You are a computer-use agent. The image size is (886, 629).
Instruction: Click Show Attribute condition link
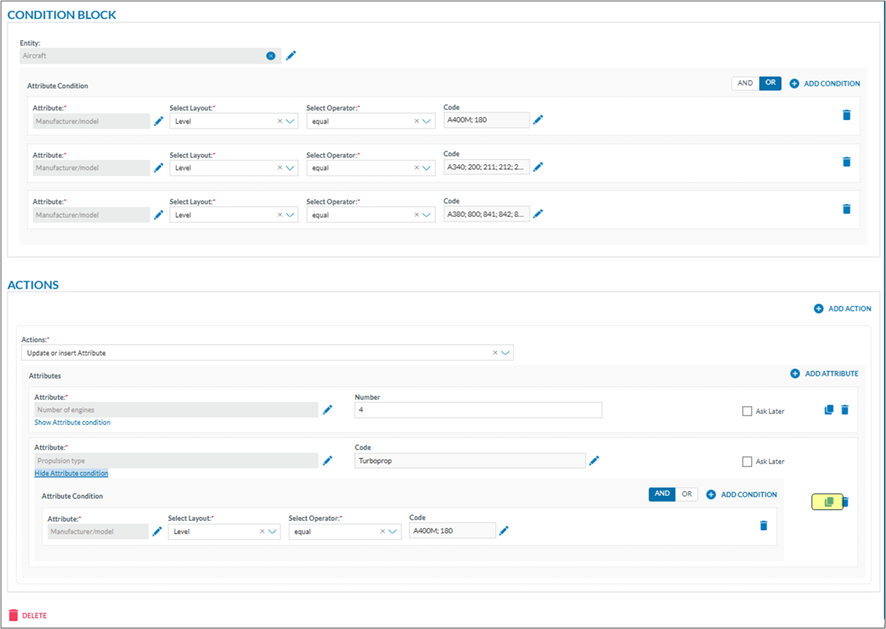click(72, 423)
